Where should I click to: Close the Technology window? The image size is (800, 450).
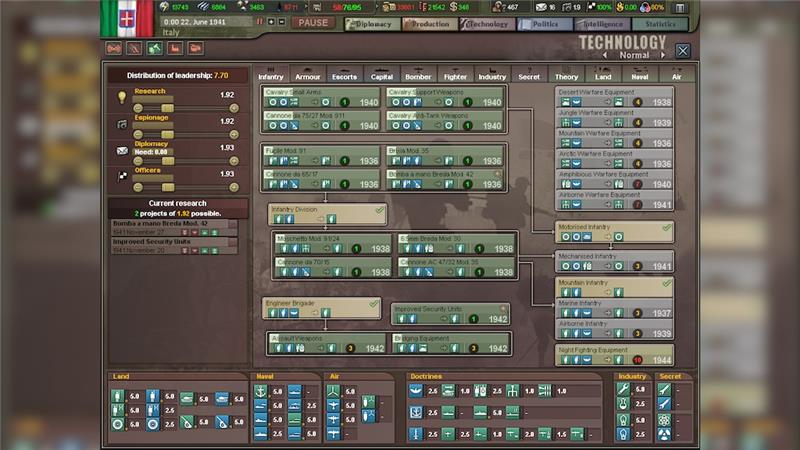683,50
